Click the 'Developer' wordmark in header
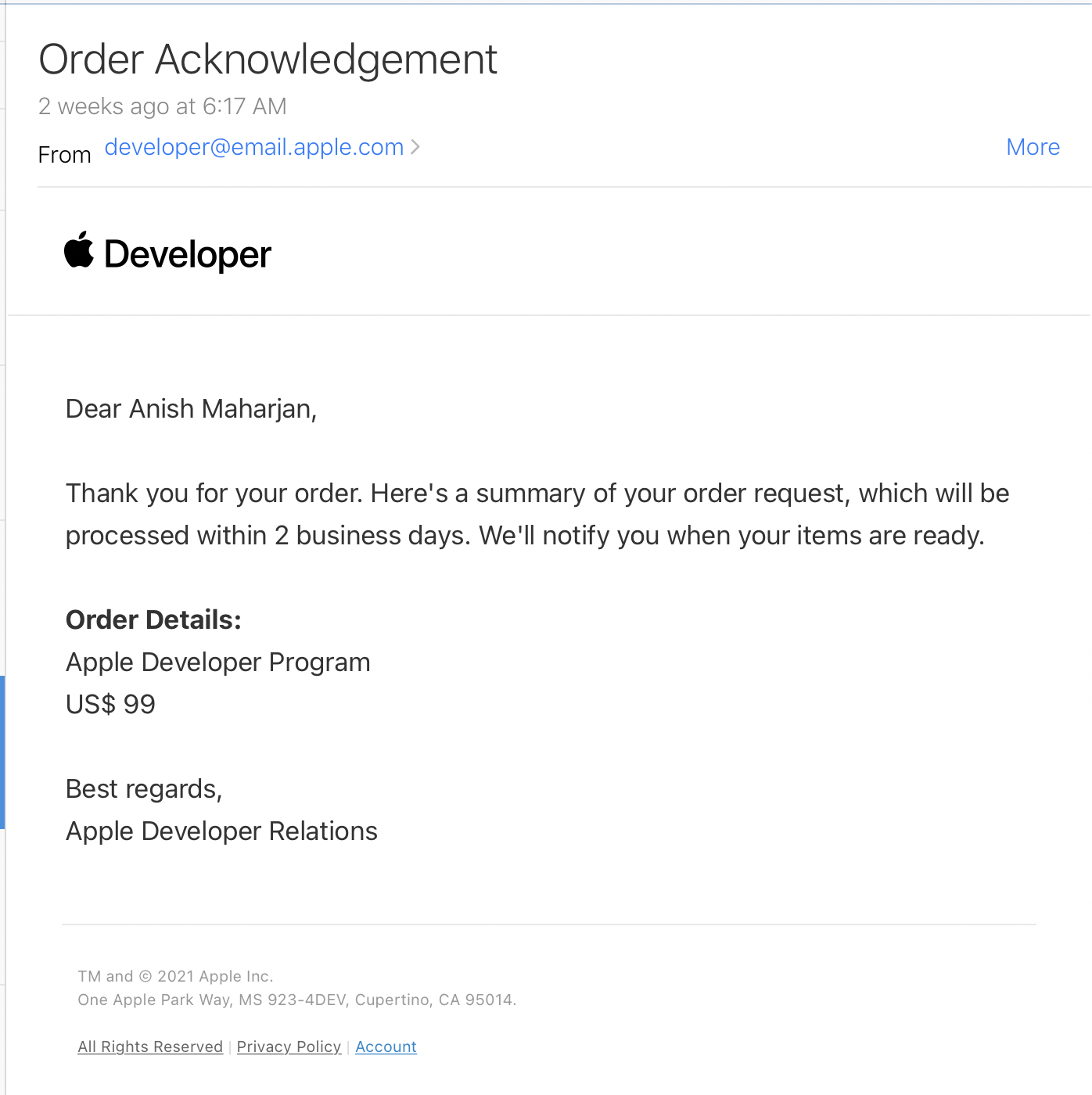Image resolution: width=1092 pixels, height=1095 pixels. tap(188, 255)
